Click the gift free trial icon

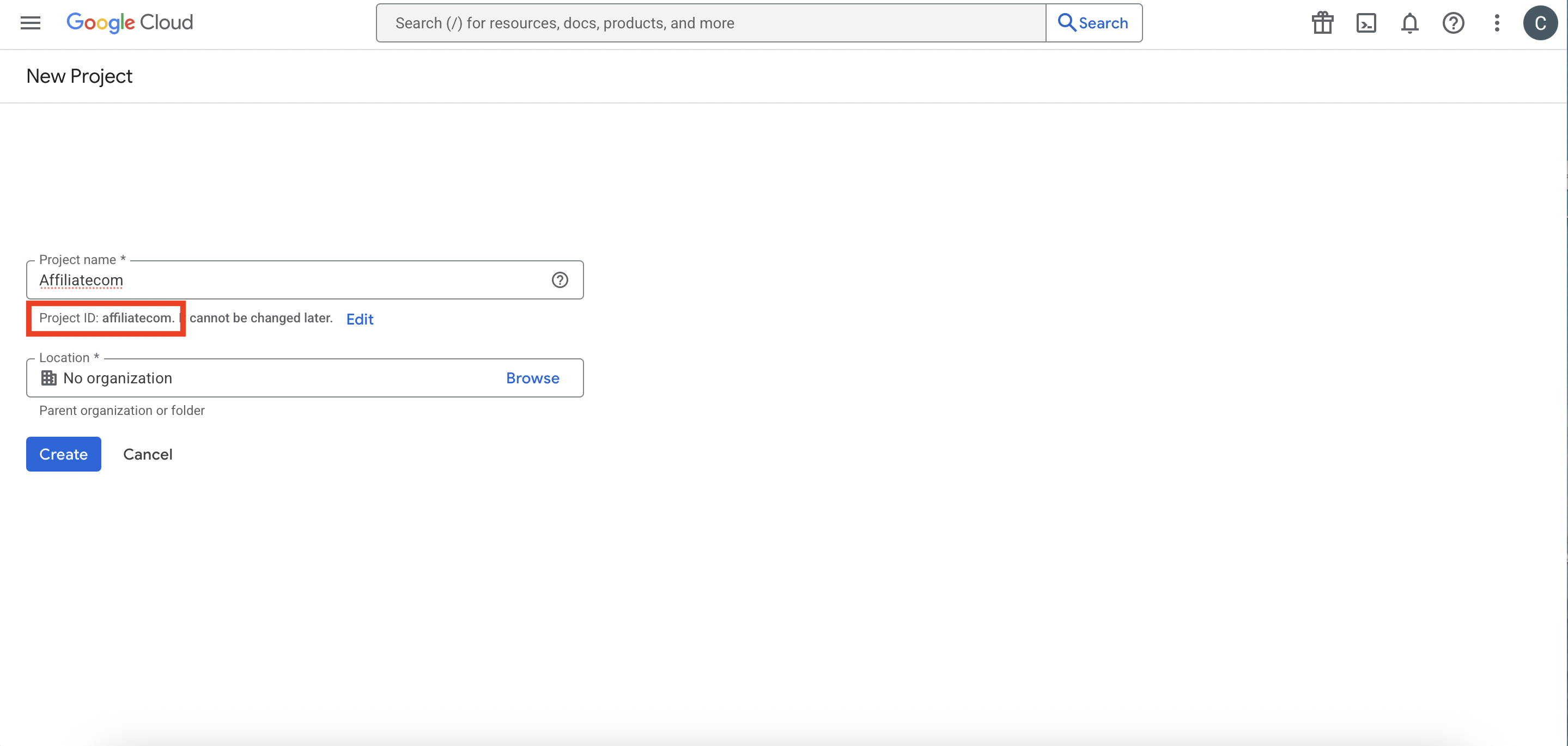point(1322,23)
